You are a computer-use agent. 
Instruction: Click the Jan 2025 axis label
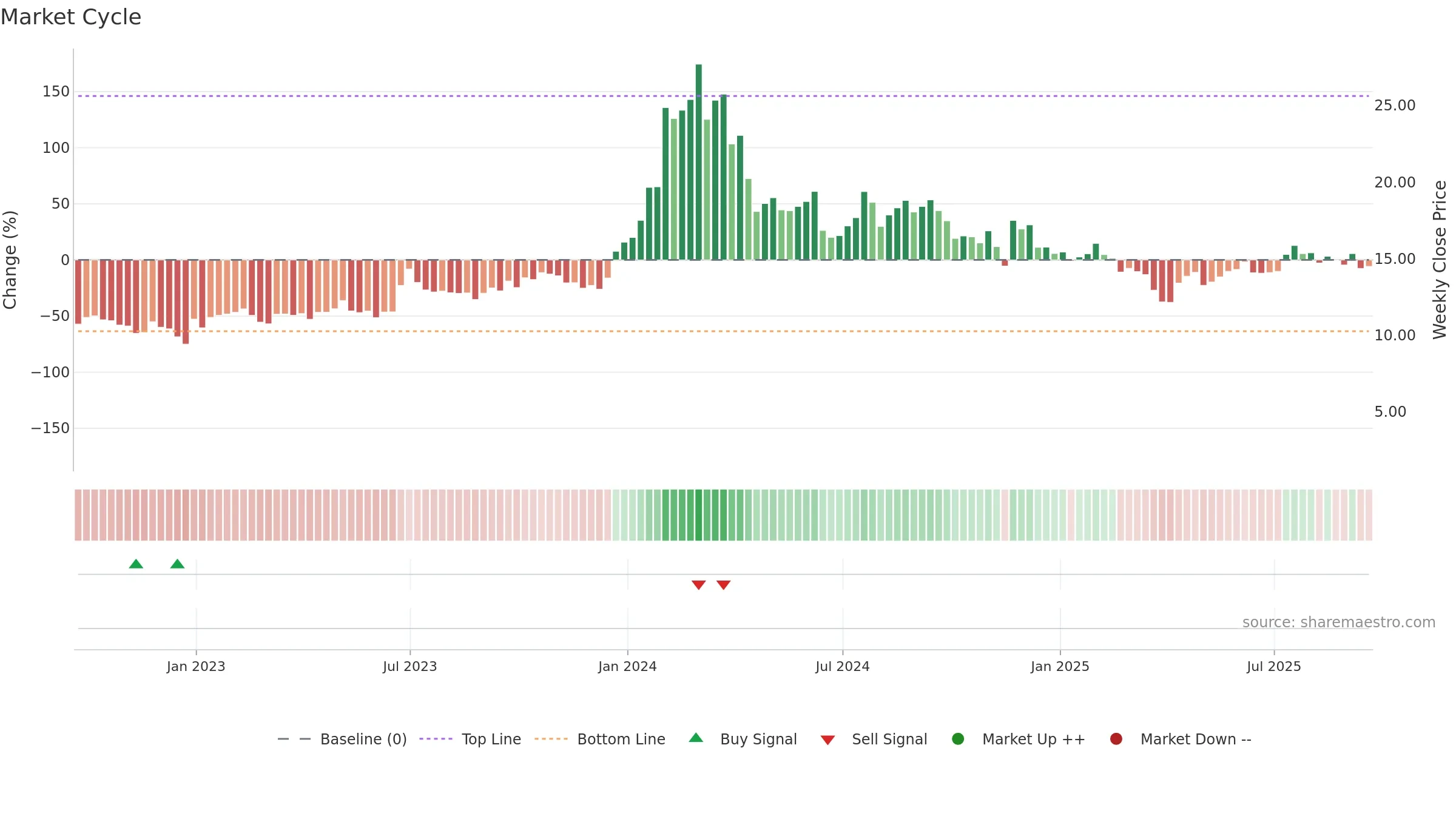(1060, 667)
